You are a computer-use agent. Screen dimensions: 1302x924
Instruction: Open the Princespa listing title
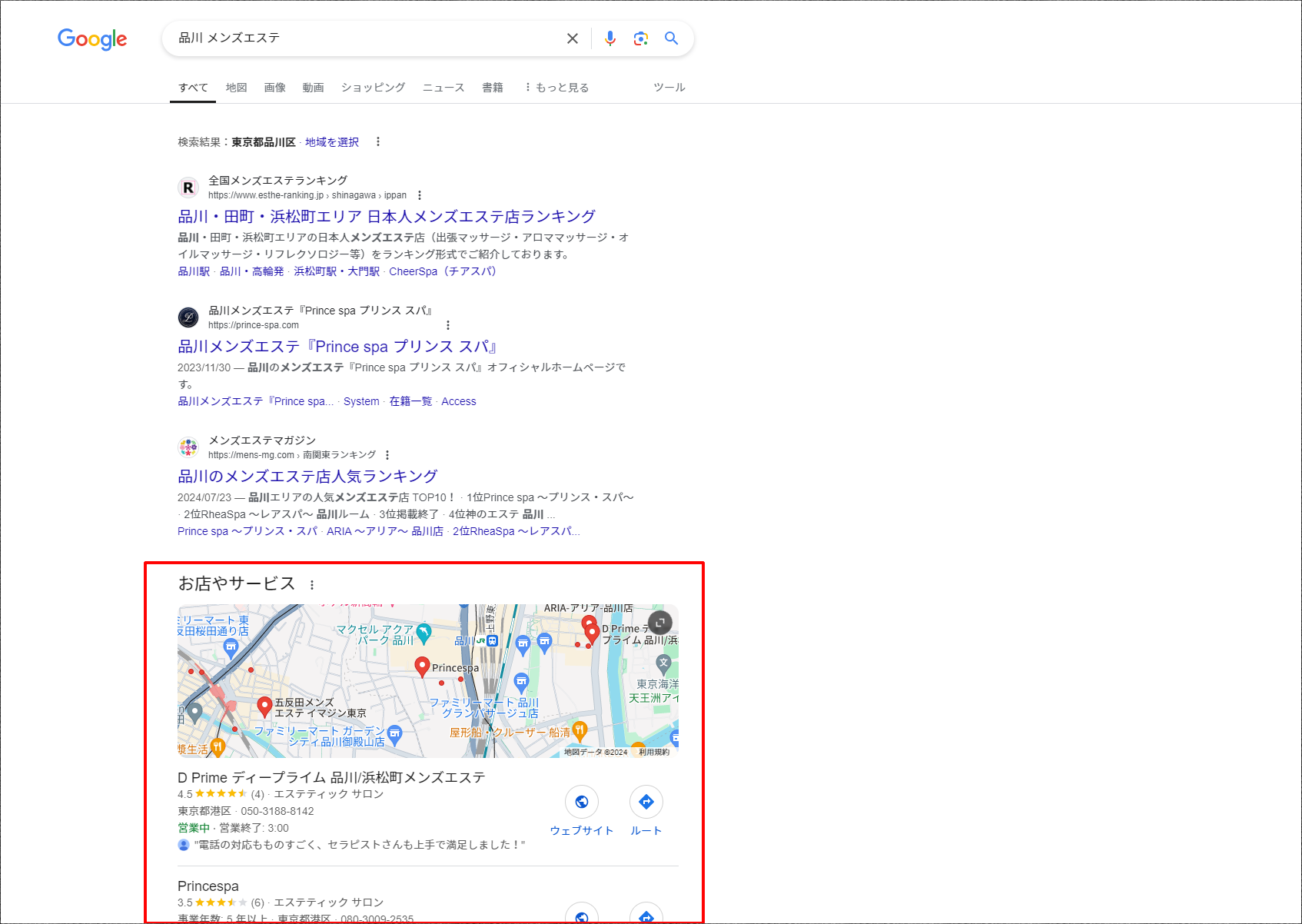coord(208,886)
